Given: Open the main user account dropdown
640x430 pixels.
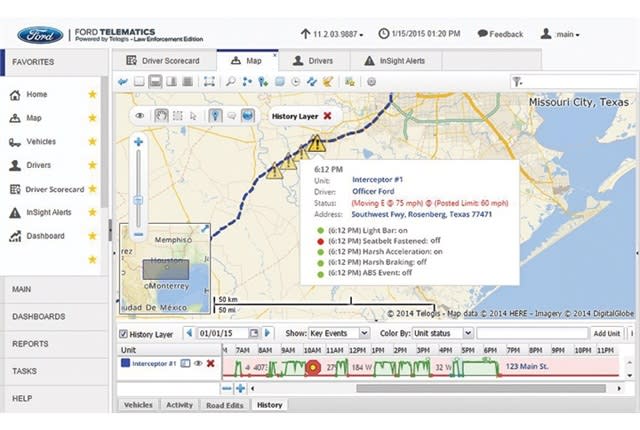Looking at the screenshot, I should click(x=560, y=34).
